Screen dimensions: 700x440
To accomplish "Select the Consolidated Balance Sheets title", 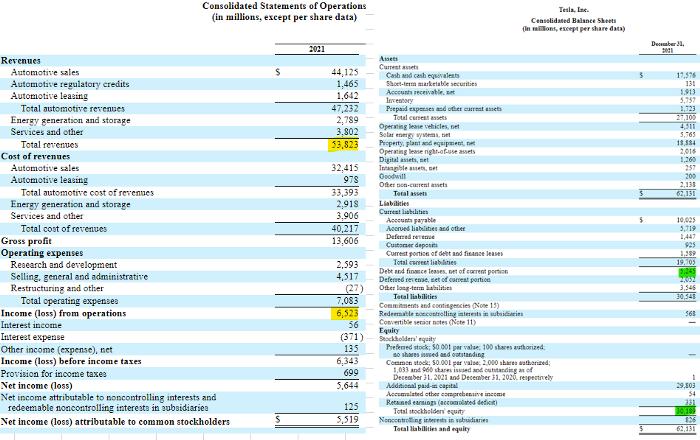I will click(x=573, y=21).
